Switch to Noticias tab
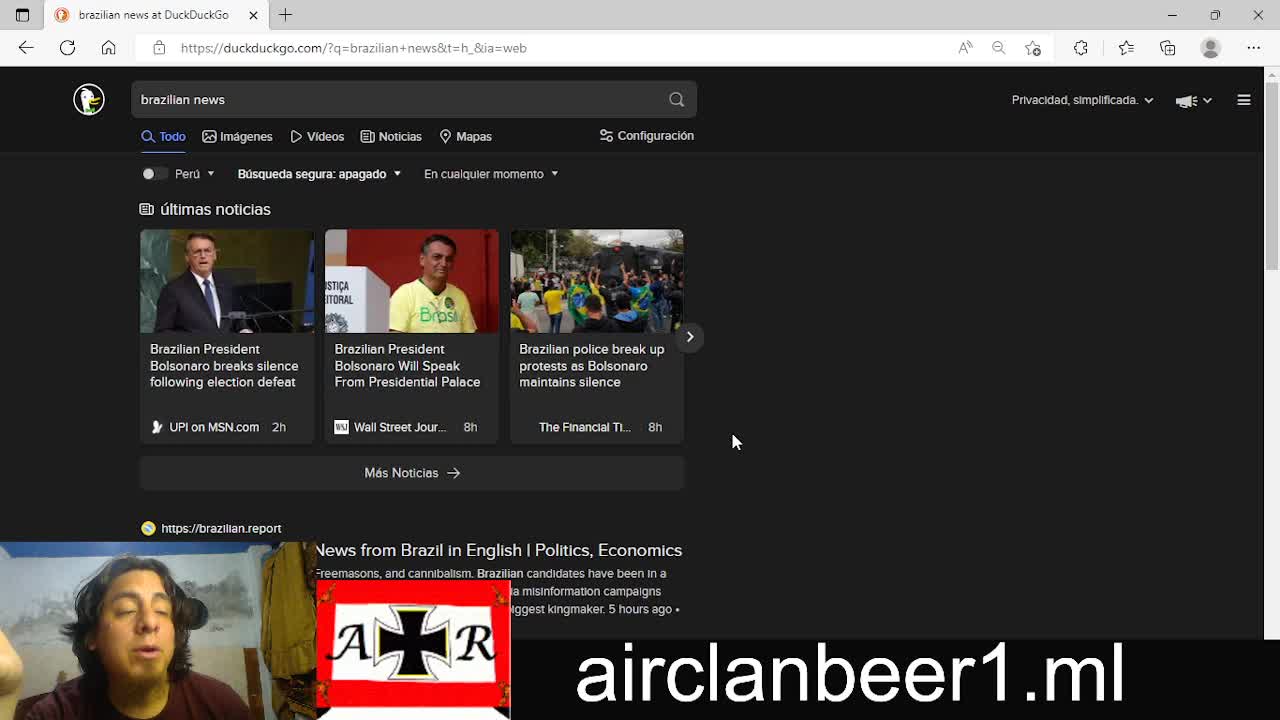This screenshot has height=720, width=1280. coord(391,136)
